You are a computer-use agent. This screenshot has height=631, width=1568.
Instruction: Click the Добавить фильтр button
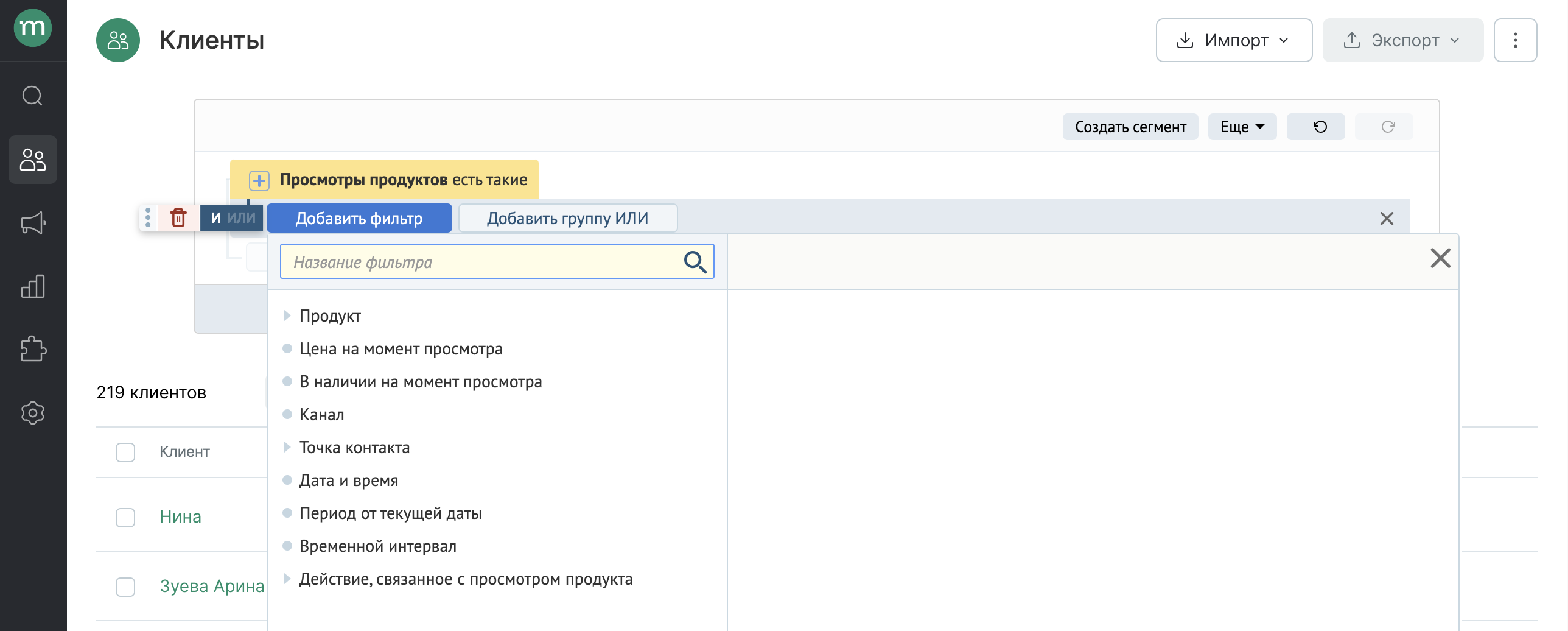coord(359,218)
